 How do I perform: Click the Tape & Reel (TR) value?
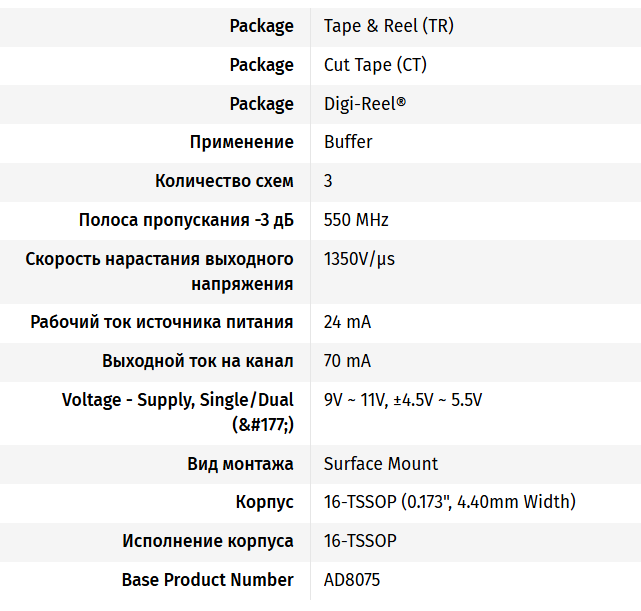click(x=388, y=26)
